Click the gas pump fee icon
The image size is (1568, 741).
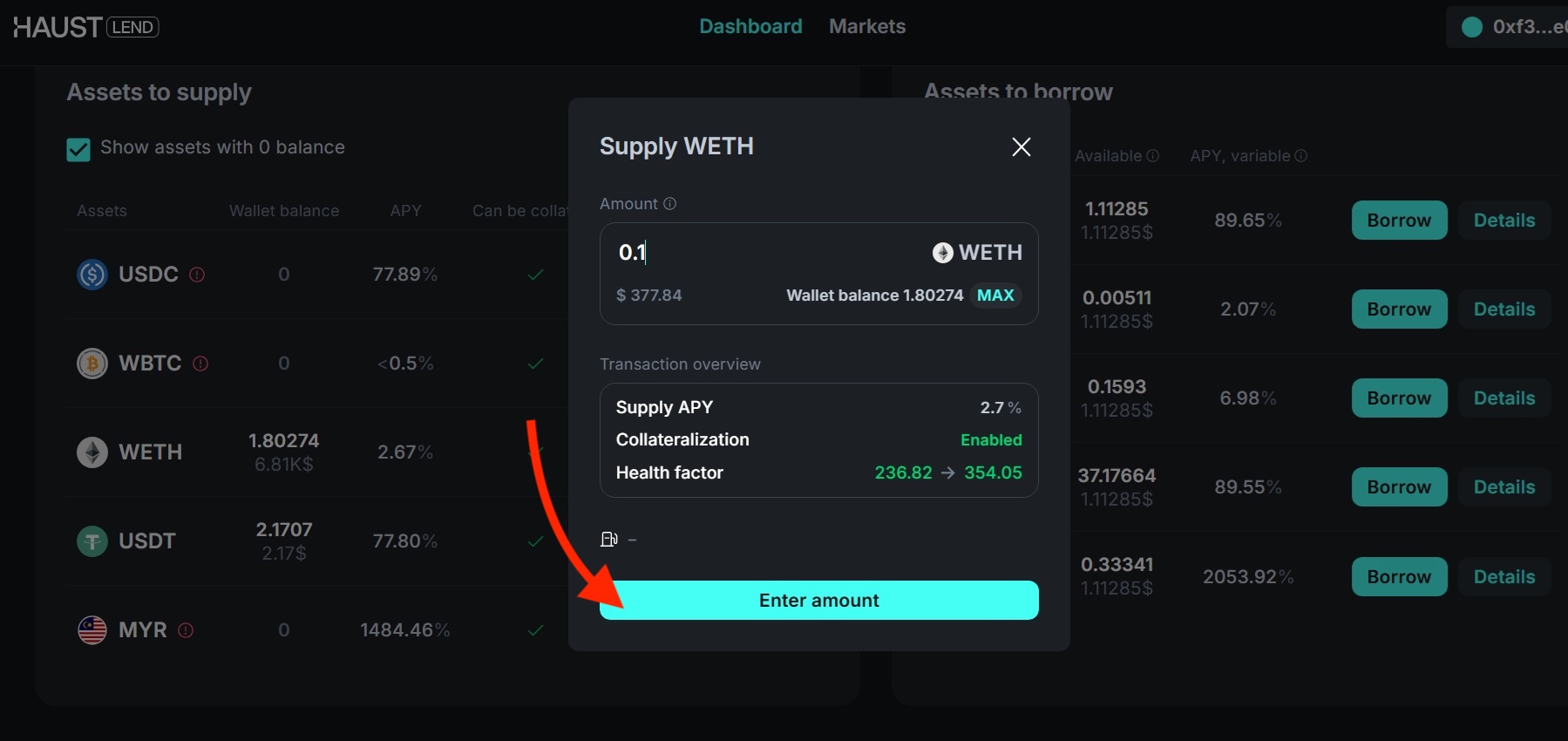(609, 540)
